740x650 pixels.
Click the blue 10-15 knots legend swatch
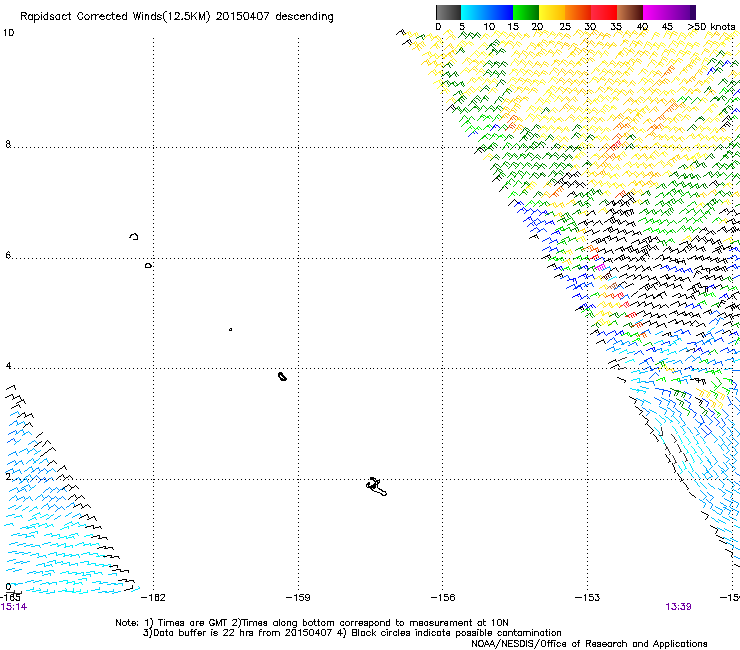click(500, 12)
